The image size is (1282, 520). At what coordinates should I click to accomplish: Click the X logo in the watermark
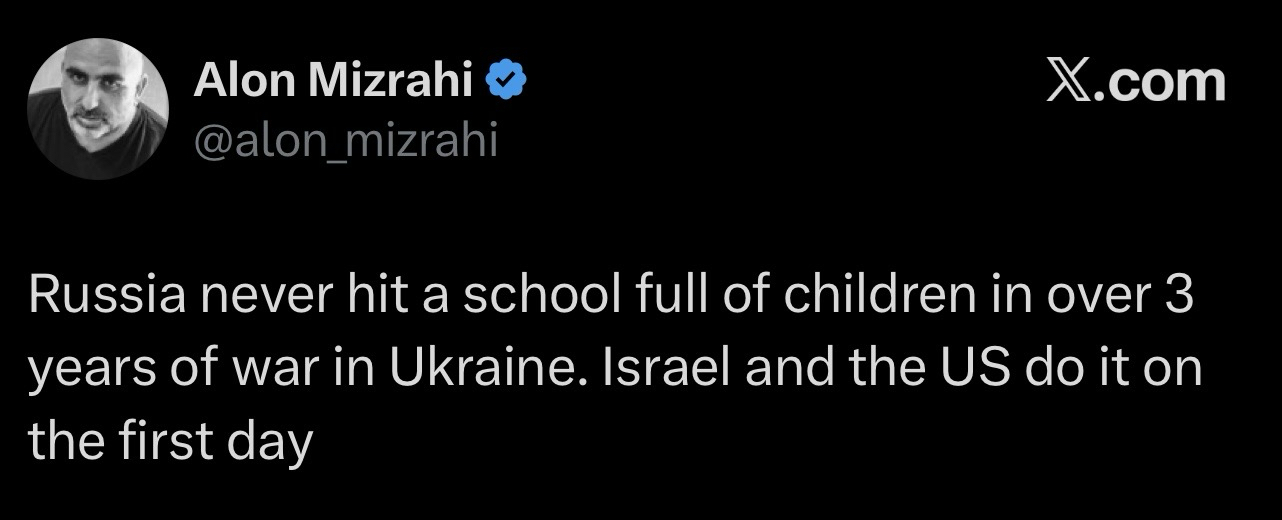pyautogui.click(x=1070, y=82)
